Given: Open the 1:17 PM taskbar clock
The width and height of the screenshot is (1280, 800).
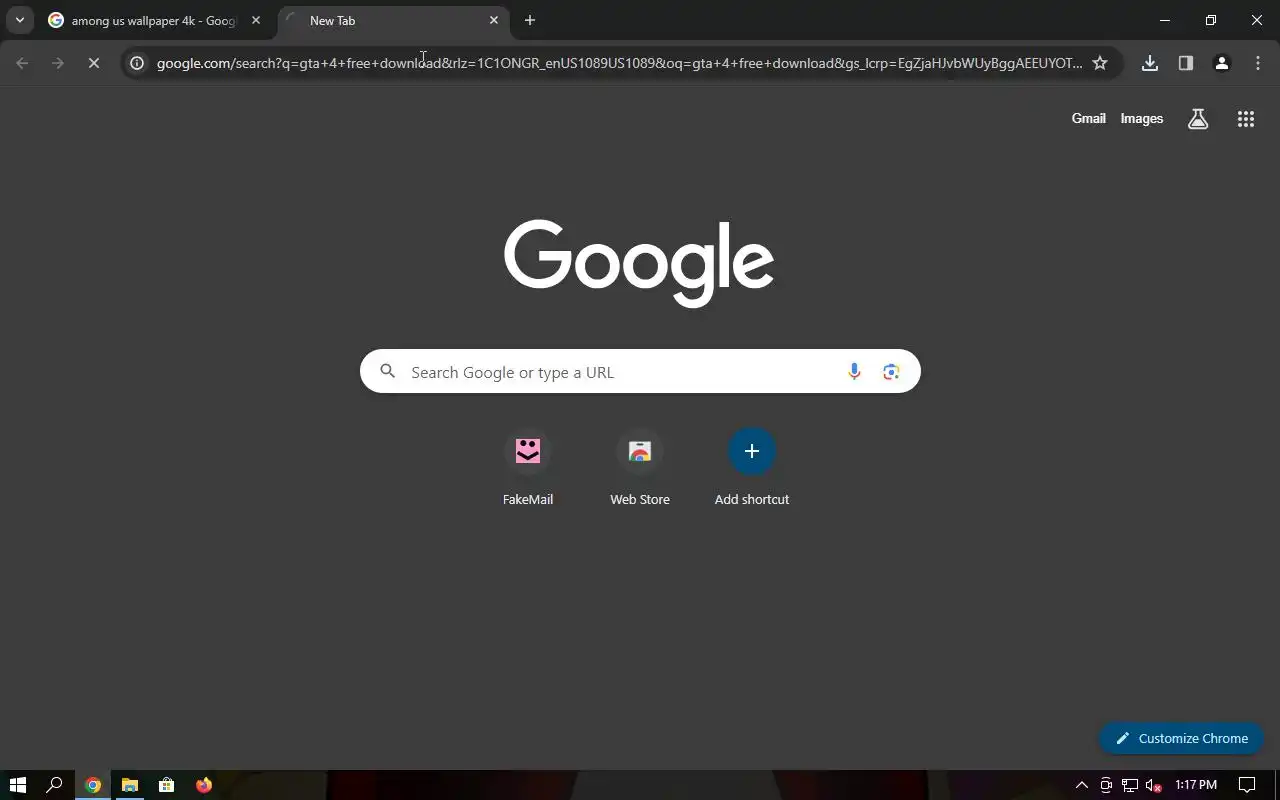Looking at the screenshot, I should (x=1196, y=785).
